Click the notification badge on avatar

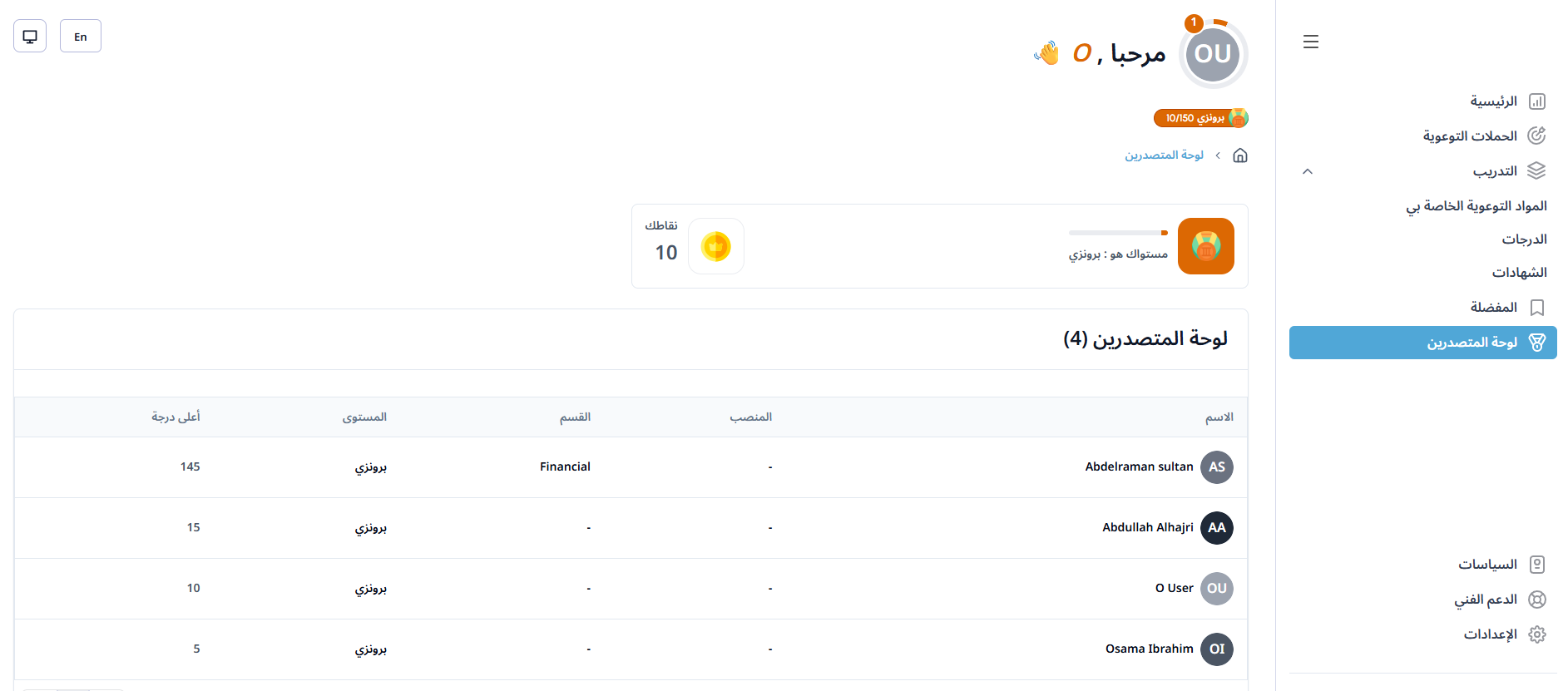pos(1195,23)
